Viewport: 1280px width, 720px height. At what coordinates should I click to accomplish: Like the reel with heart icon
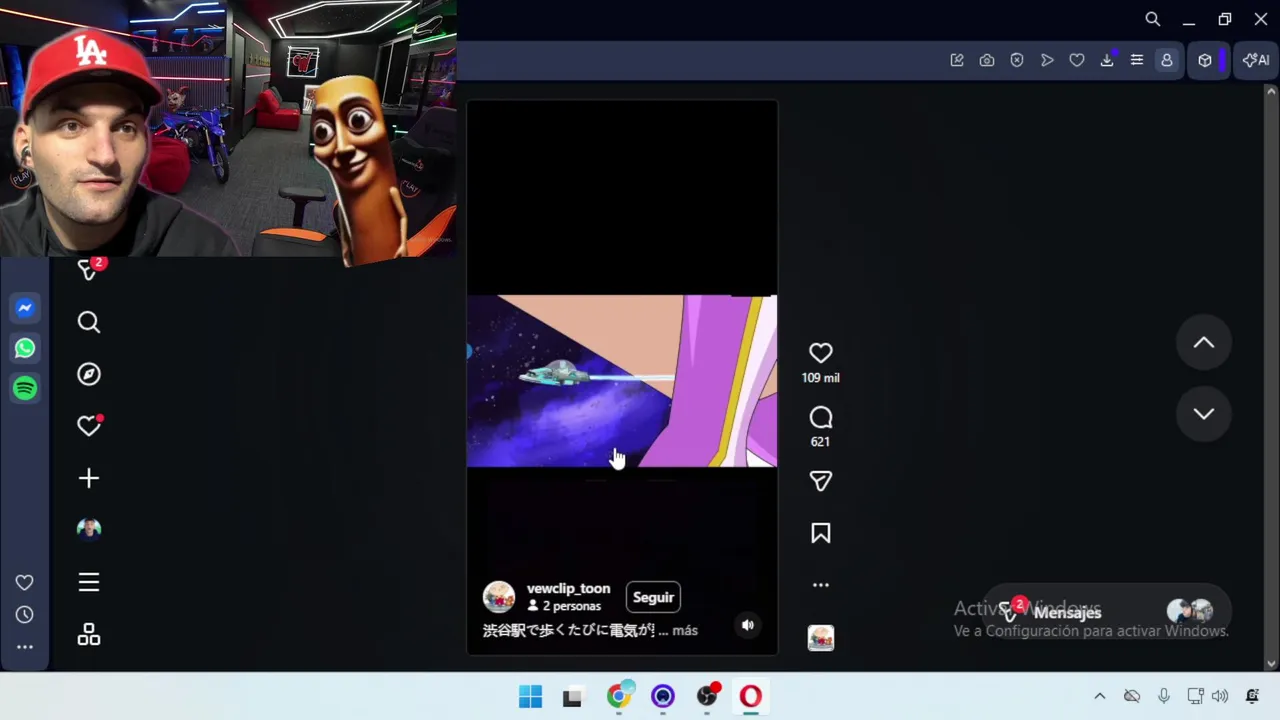click(821, 353)
